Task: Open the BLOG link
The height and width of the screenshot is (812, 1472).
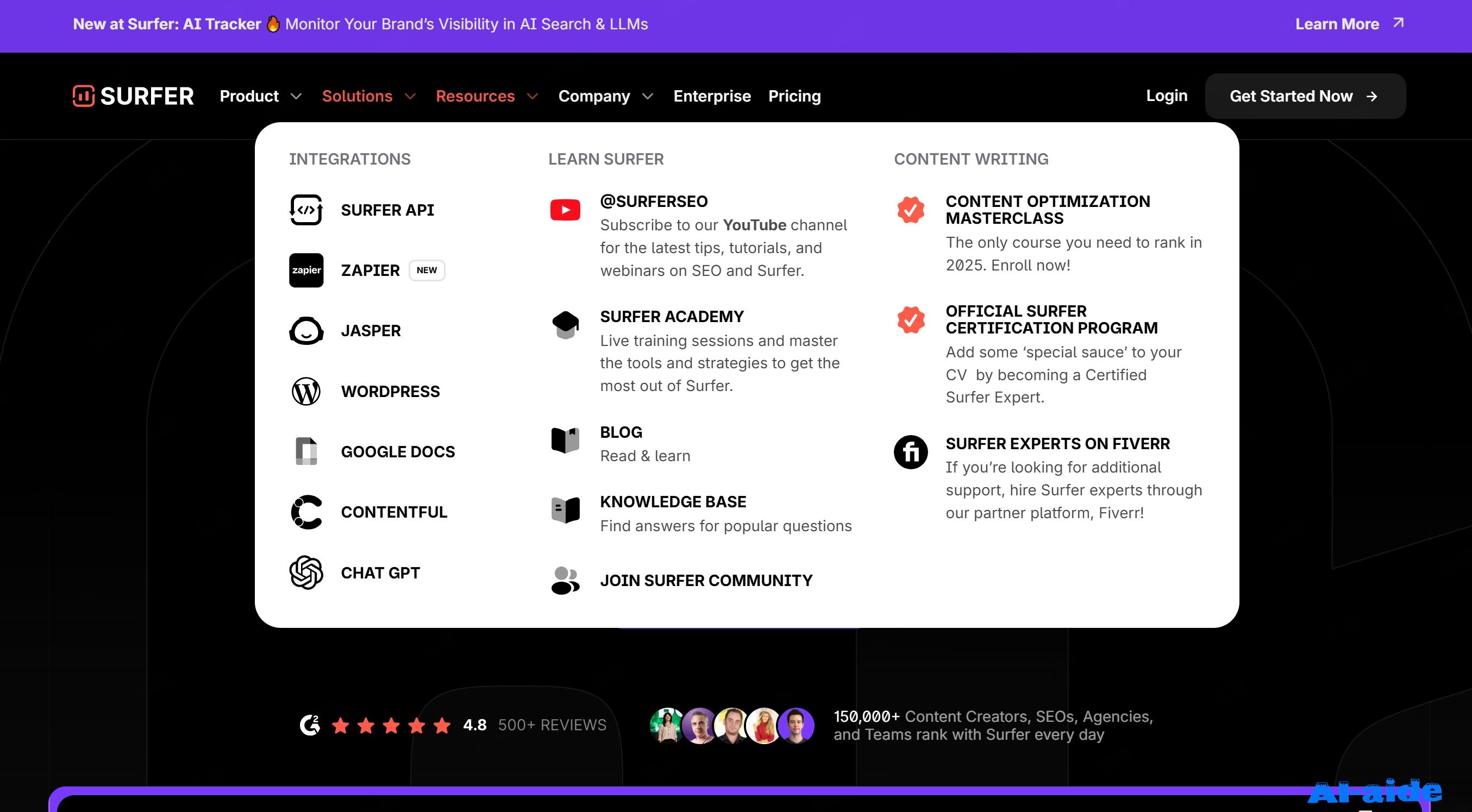Action: pos(621,432)
